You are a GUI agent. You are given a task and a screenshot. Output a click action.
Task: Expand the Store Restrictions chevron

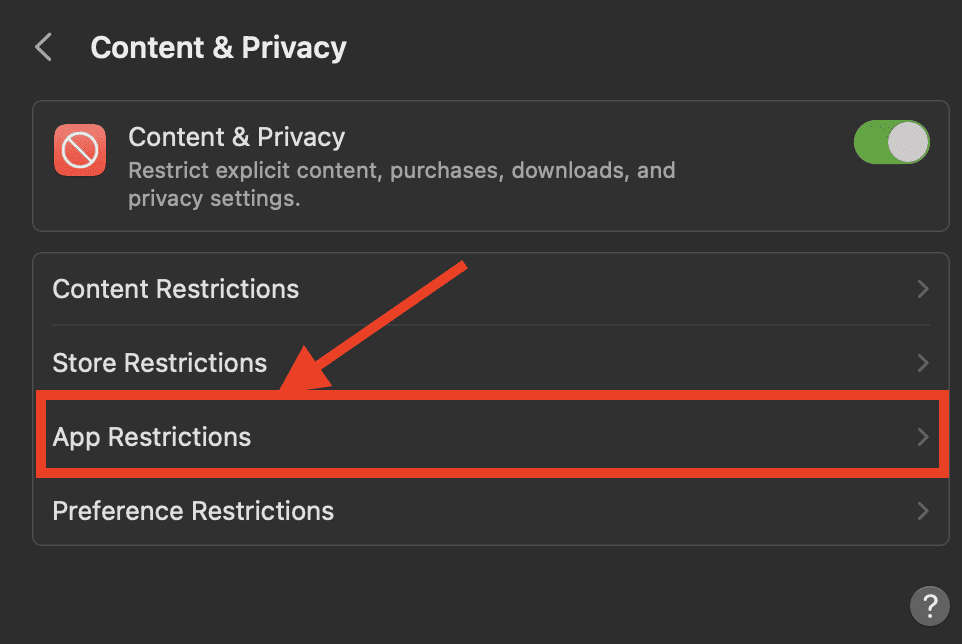coord(923,362)
